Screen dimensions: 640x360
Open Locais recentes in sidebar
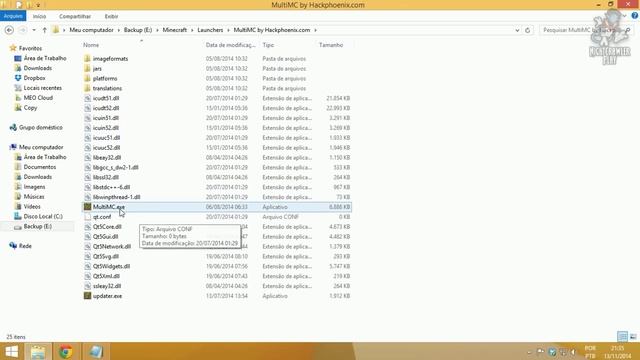[42, 88]
